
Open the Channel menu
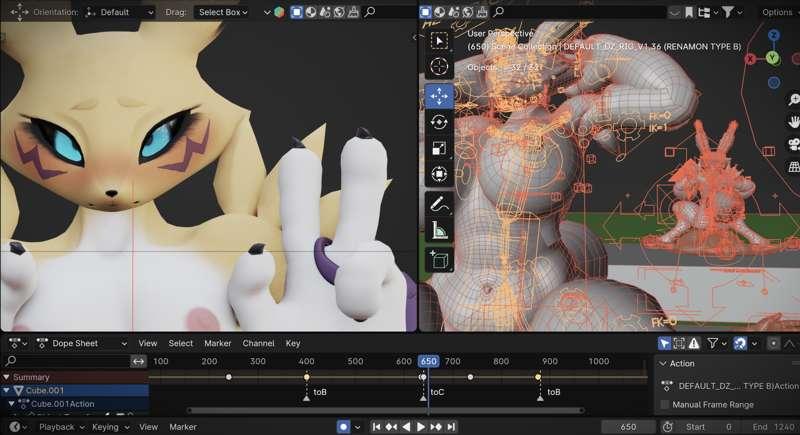point(258,344)
